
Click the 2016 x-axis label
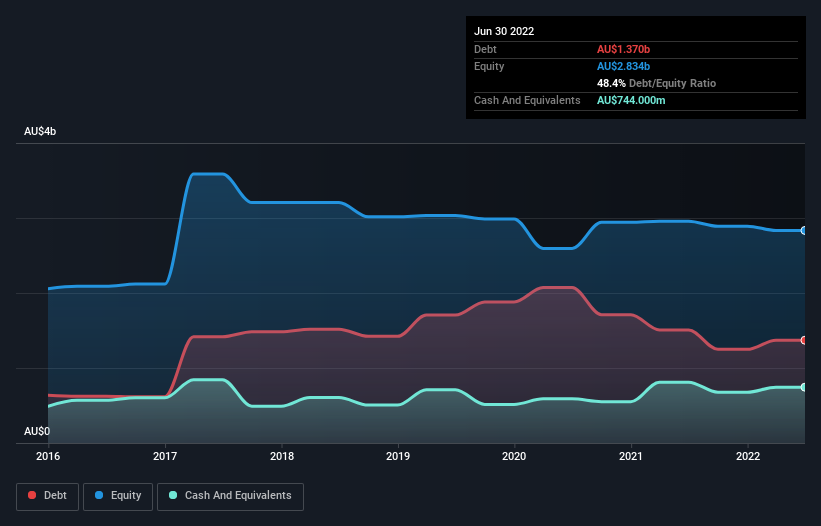[x=48, y=456]
